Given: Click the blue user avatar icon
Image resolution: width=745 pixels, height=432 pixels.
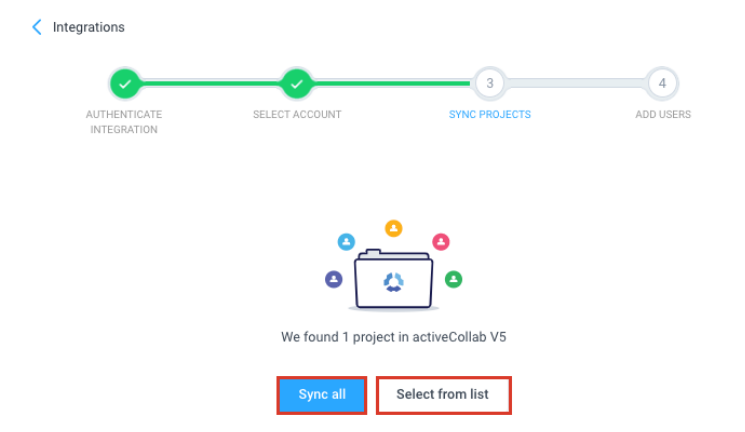Looking at the screenshot, I should click(346, 242).
